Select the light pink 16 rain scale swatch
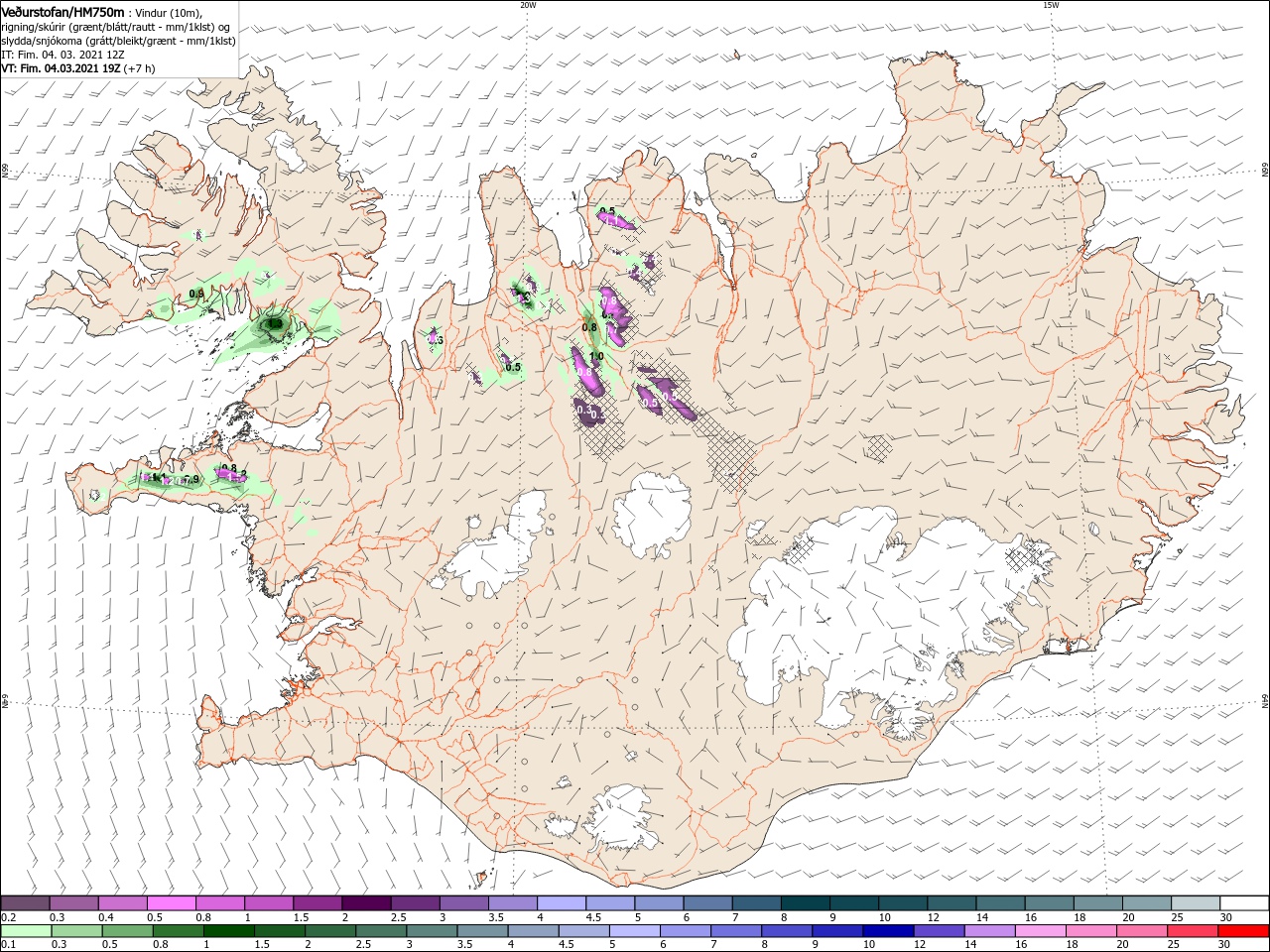1270x952 pixels. click(1041, 931)
